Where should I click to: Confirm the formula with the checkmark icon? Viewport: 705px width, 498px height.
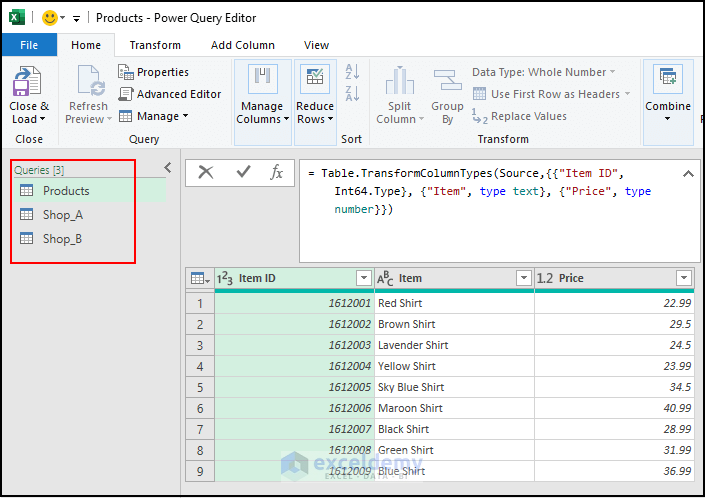coord(243,172)
